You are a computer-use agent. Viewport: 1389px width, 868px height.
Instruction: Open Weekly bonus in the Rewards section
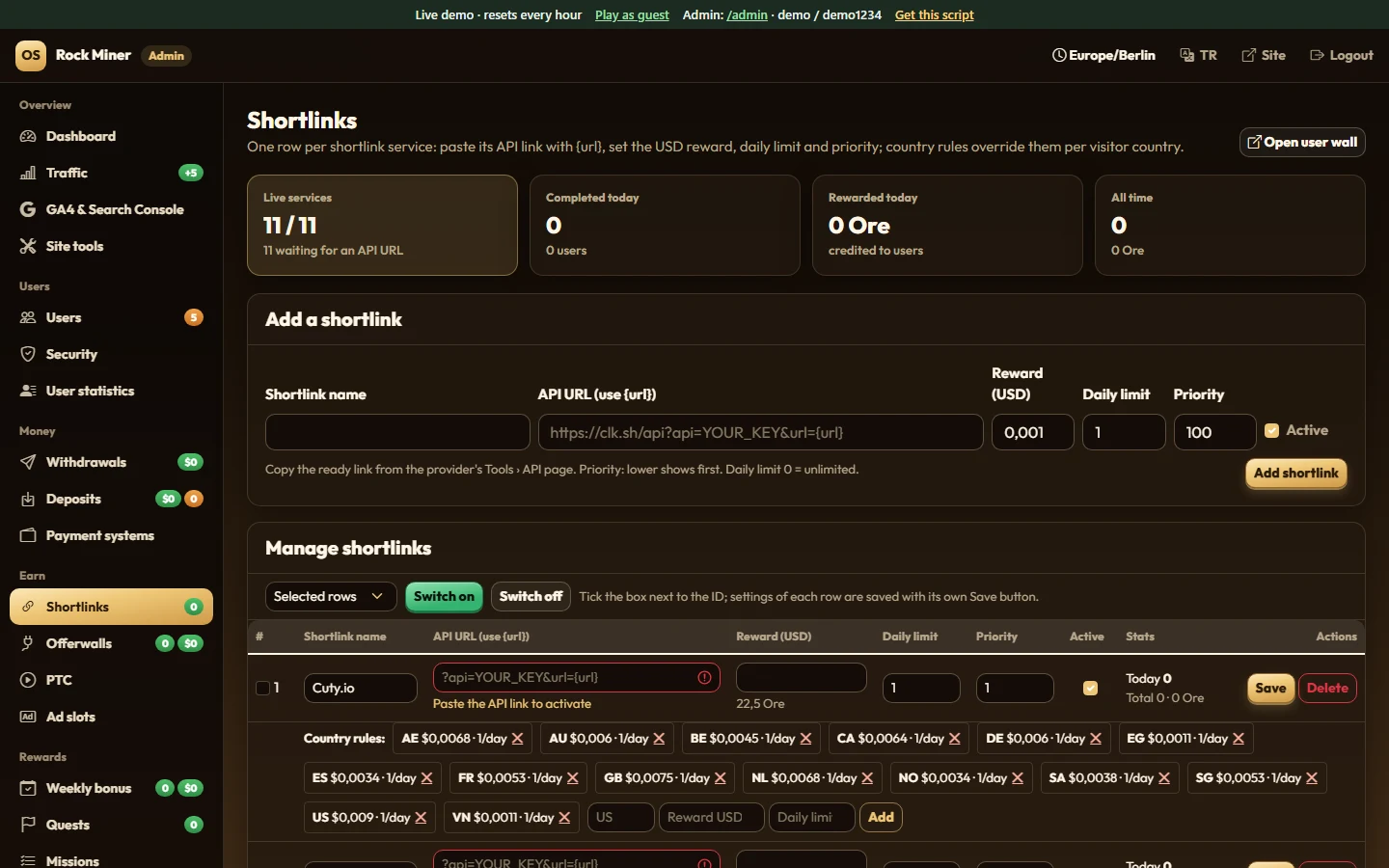pos(111,788)
